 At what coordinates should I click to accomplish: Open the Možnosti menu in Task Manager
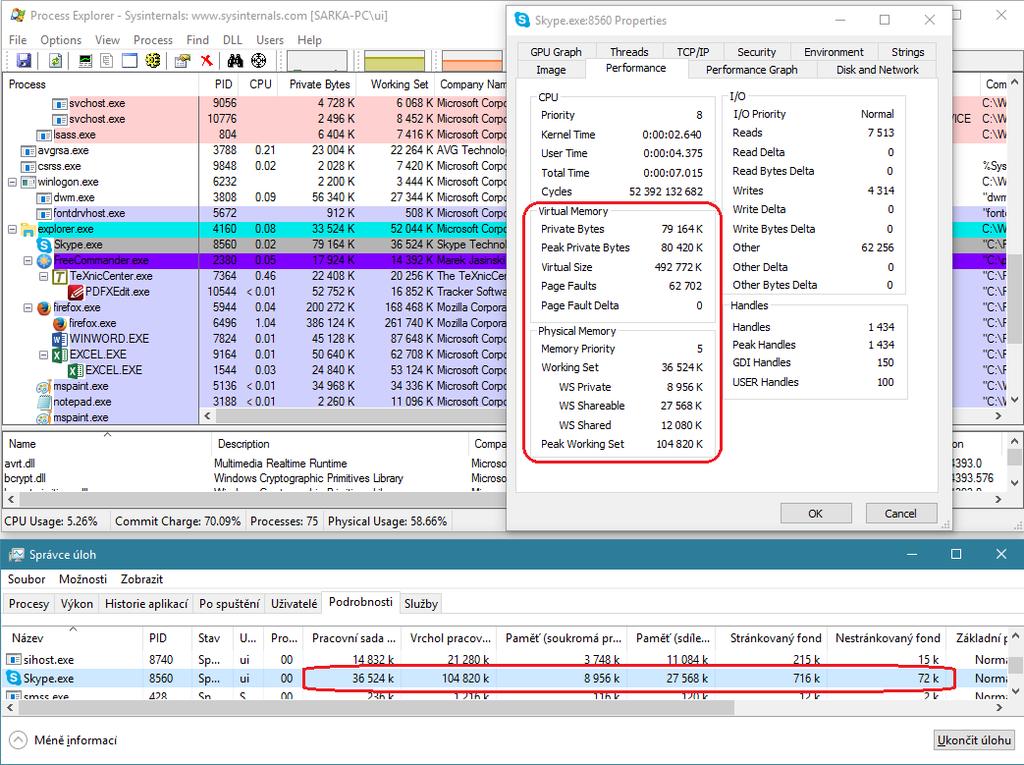[x=83, y=579]
